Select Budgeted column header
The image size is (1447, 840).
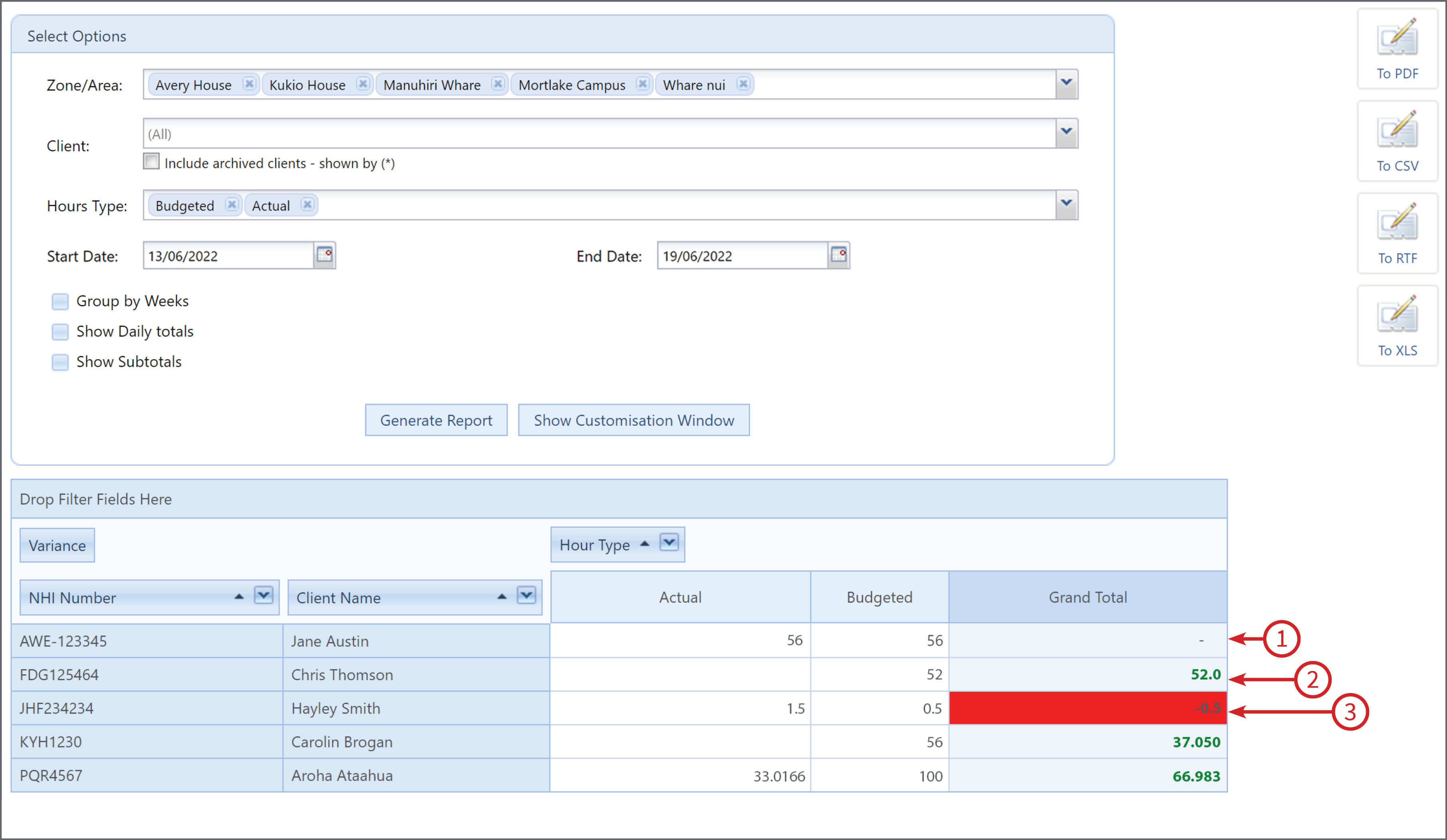click(880, 597)
